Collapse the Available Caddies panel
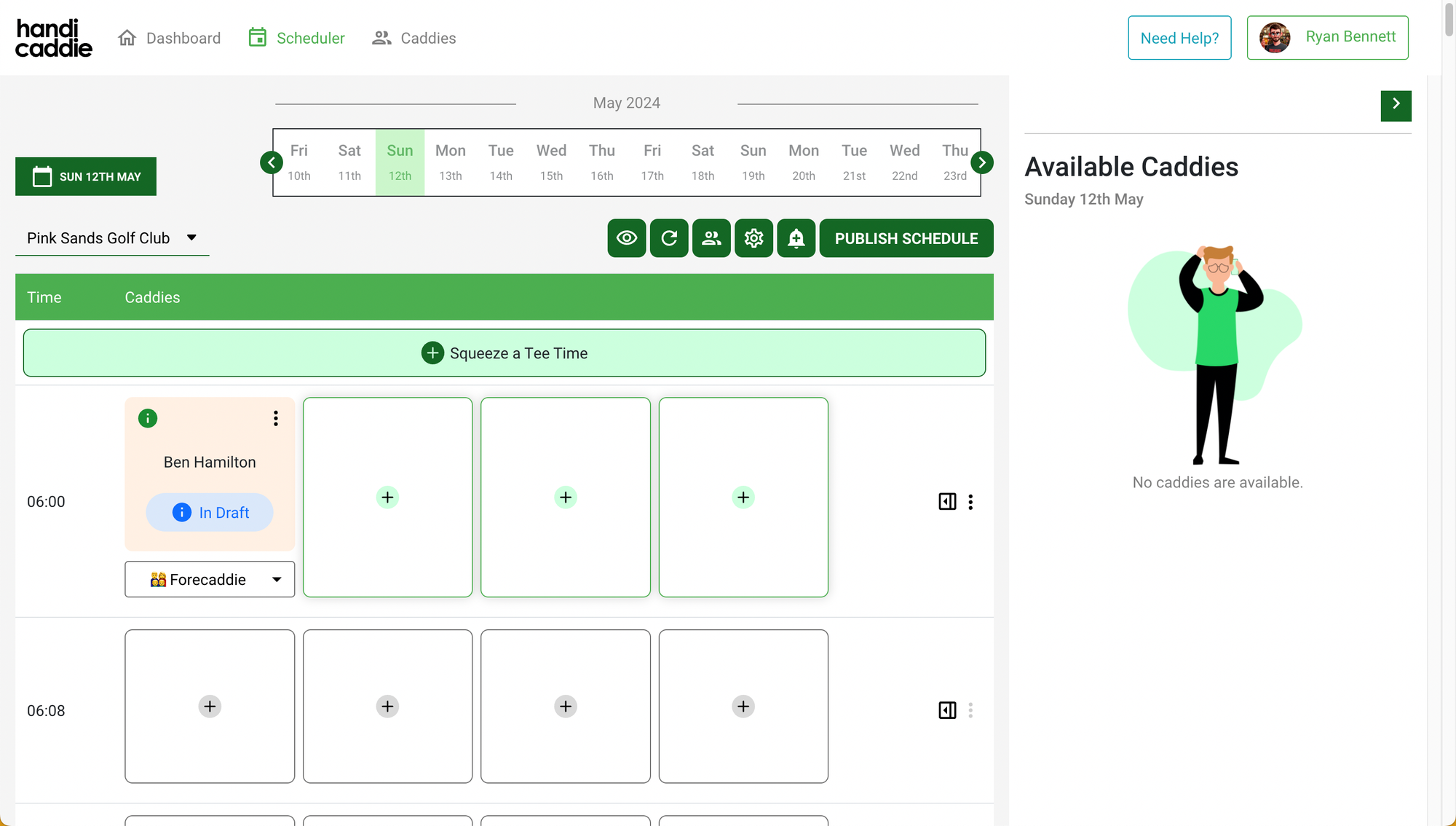 [x=1396, y=106]
